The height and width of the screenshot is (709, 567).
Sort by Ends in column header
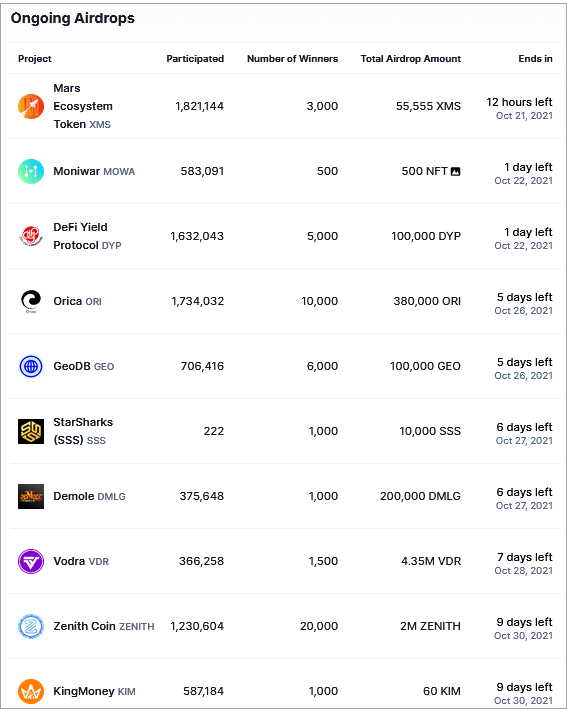point(535,59)
